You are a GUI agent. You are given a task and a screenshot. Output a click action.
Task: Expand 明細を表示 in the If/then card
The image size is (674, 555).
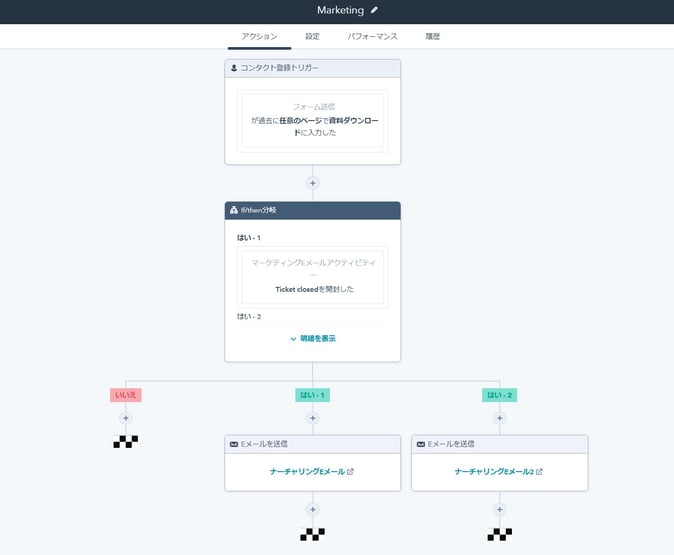point(312,339)
